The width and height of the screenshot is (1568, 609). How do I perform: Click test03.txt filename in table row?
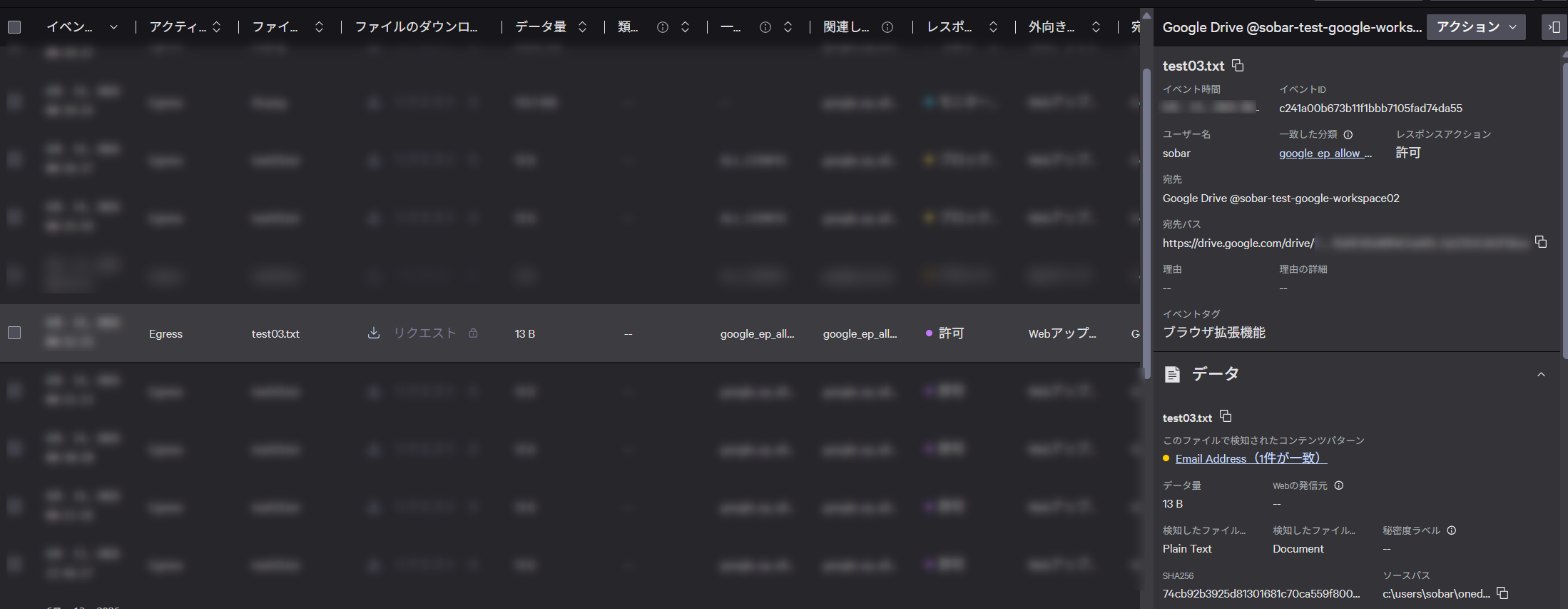tap(275, 333)
